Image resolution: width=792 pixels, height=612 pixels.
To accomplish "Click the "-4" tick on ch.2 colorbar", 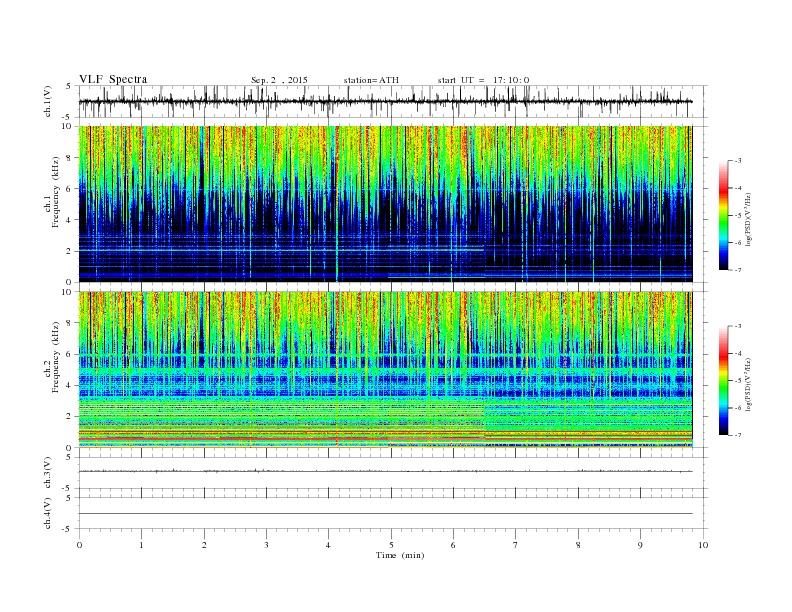I will pyautogui.click(x=738, y=353).
